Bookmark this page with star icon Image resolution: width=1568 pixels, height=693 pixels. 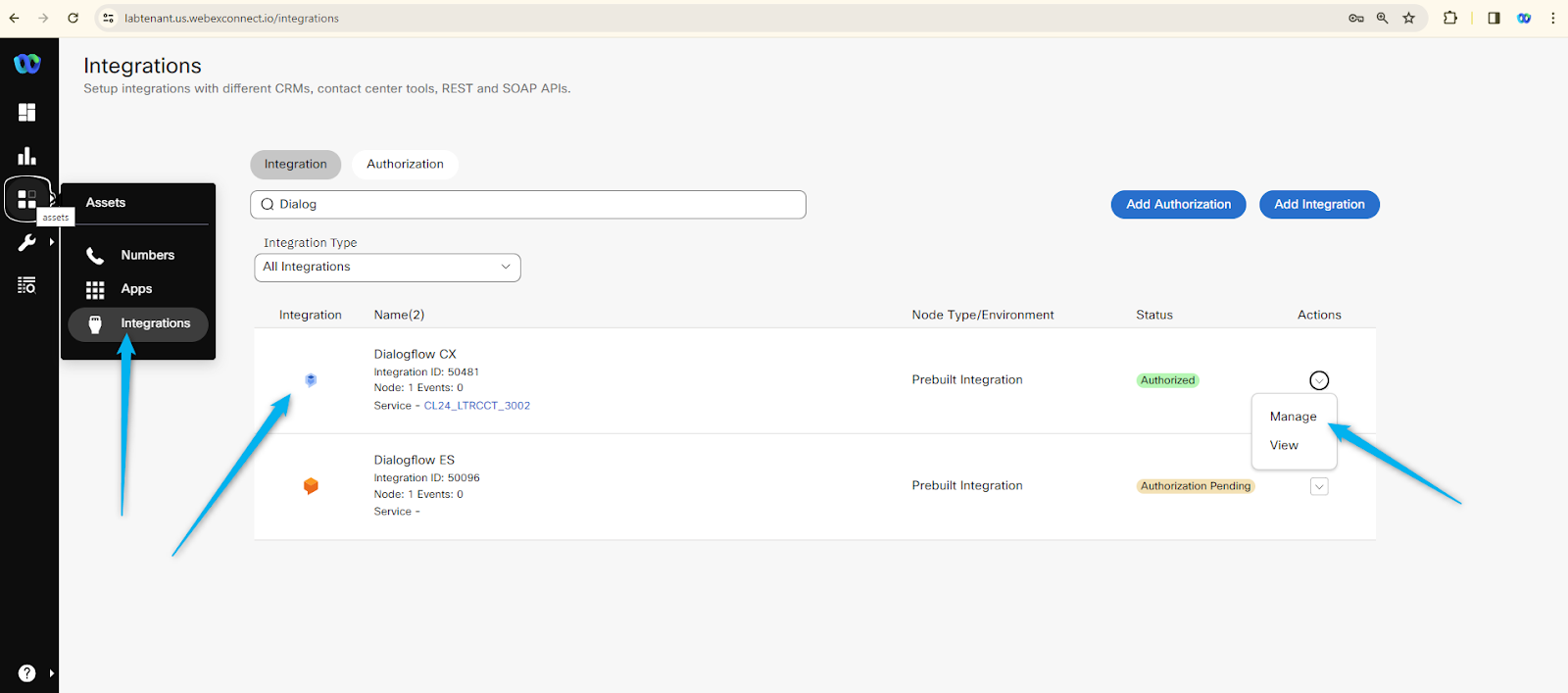(1409, 18)
